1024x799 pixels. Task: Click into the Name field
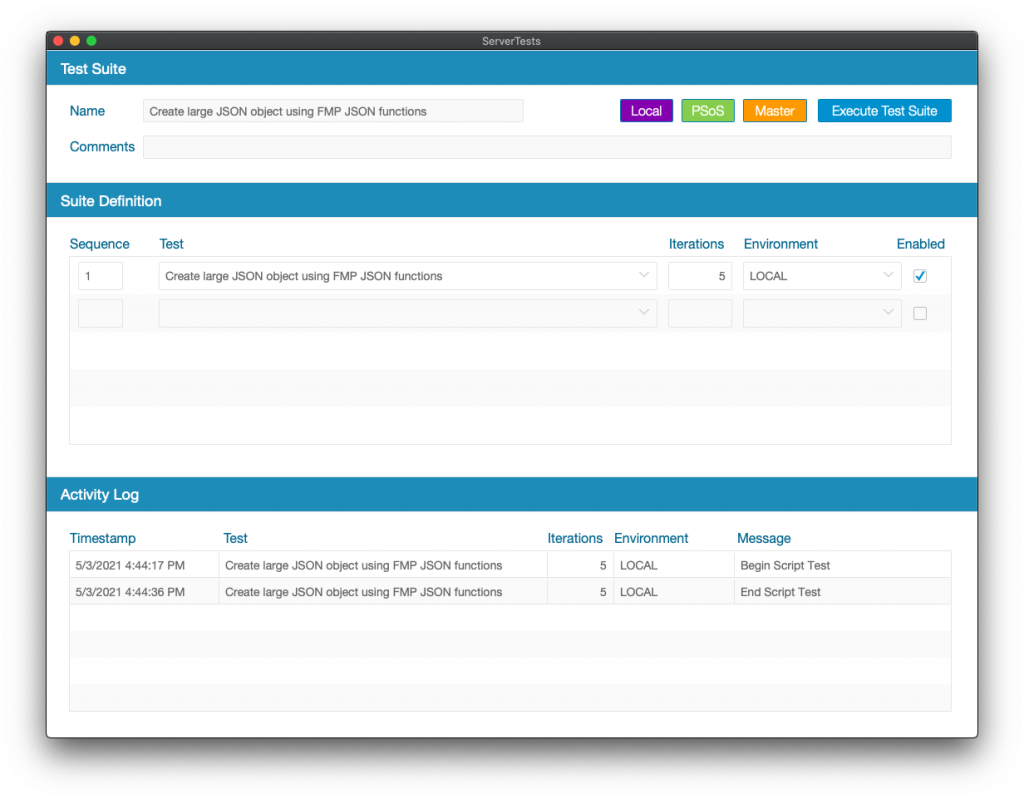pyautogui.click(x=334, y=110)
